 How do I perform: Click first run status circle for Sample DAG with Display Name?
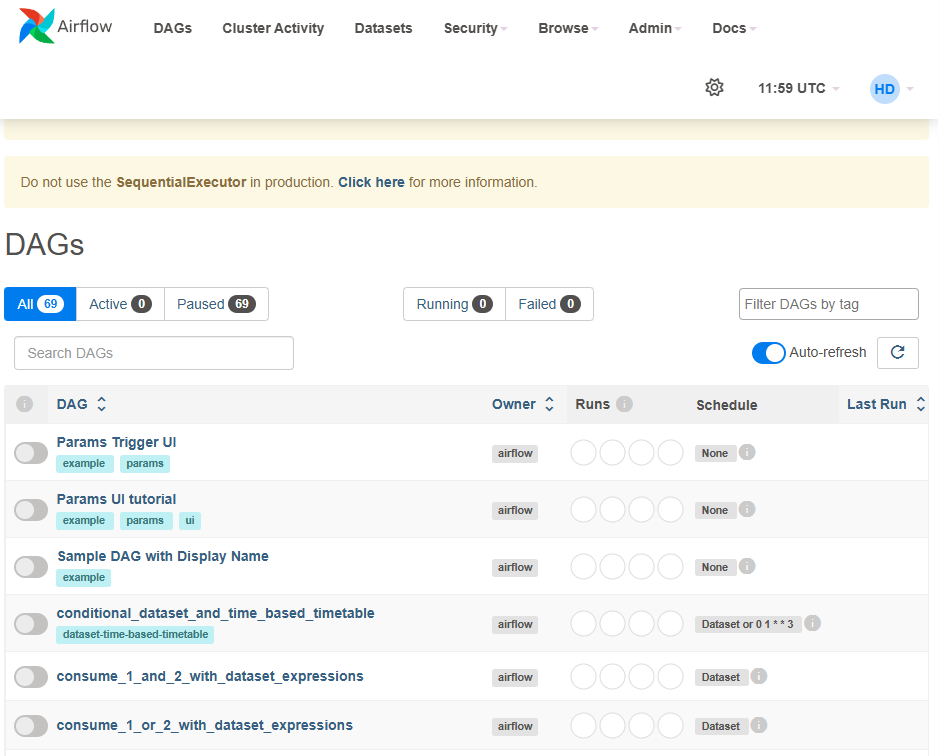pos(583,566)
